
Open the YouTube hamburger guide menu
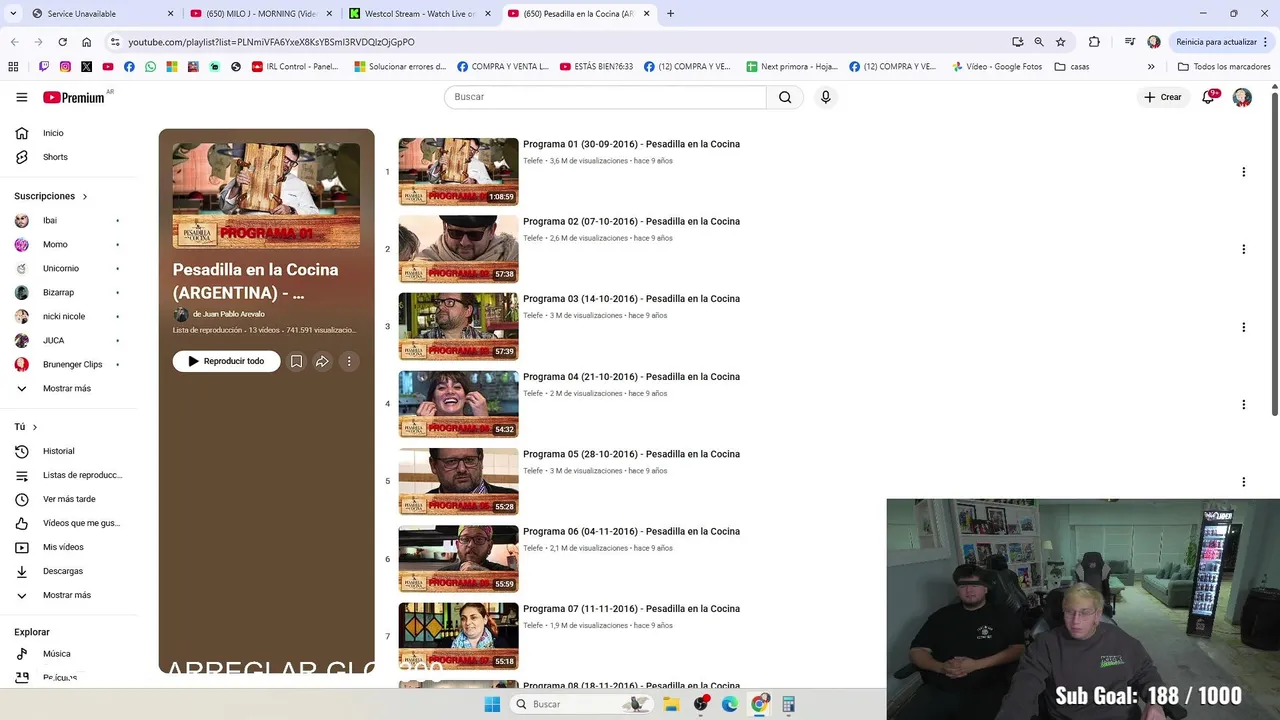tap(22, 97)
